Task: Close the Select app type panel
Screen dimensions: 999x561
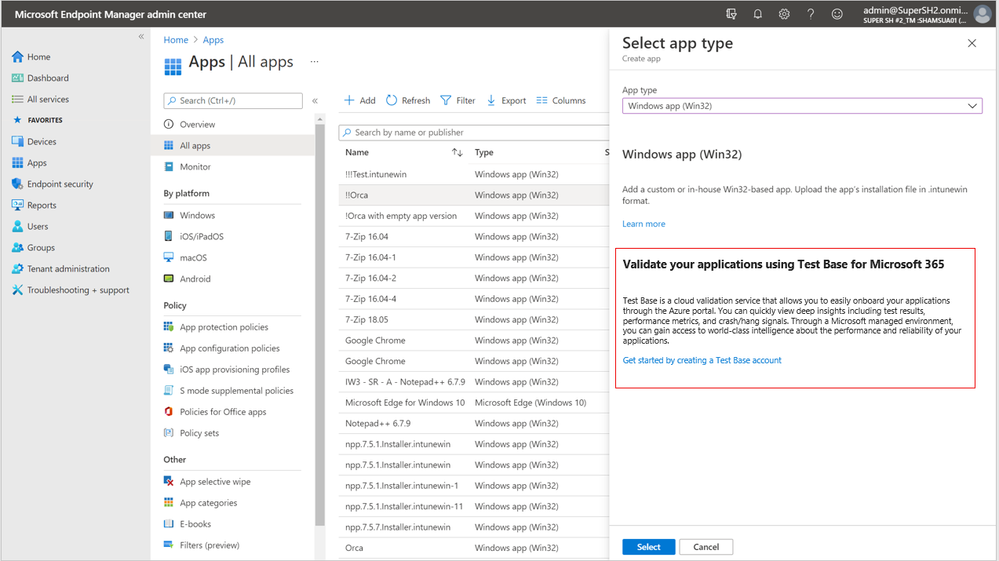Action: pyautogui.click(x=972, y=43)
